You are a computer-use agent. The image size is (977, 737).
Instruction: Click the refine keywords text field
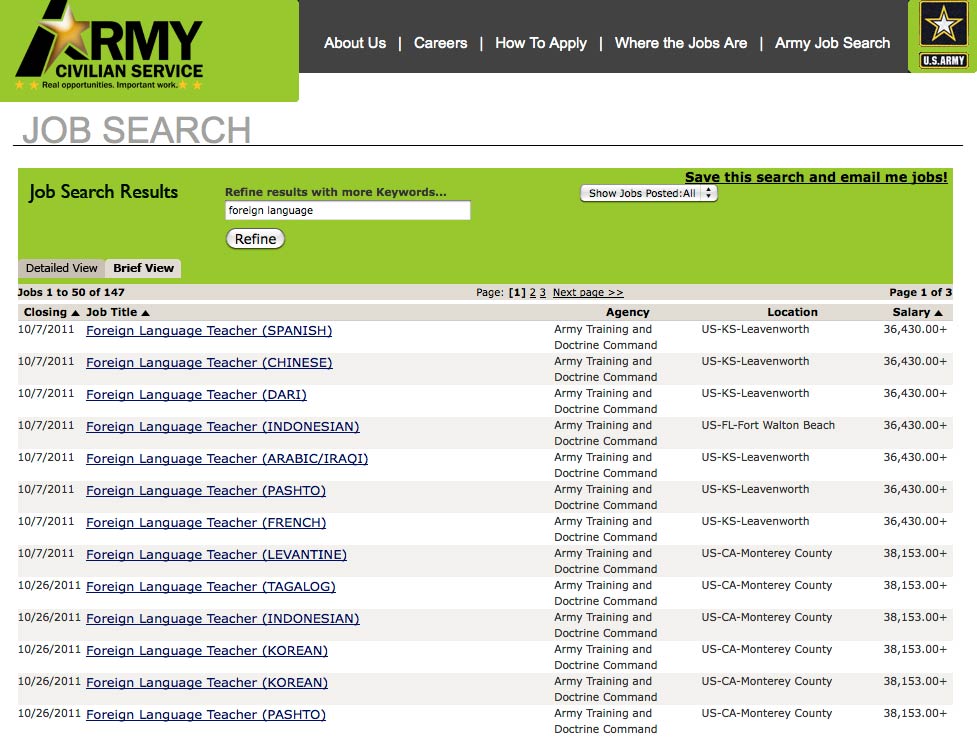(347, 211)
